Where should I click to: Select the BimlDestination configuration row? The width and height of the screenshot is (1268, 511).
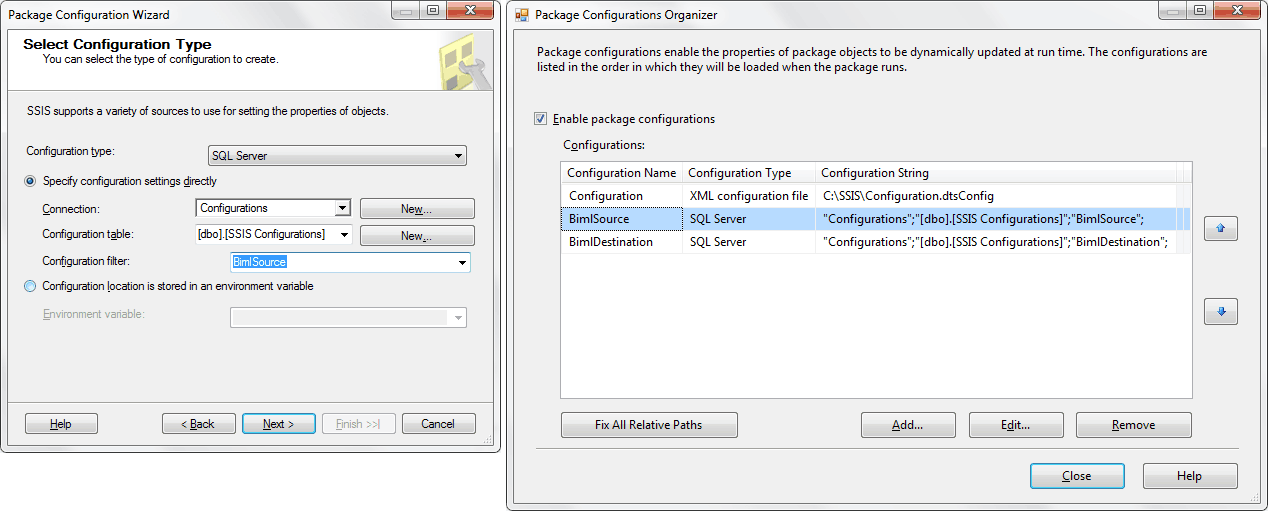(x=611, y=242)
